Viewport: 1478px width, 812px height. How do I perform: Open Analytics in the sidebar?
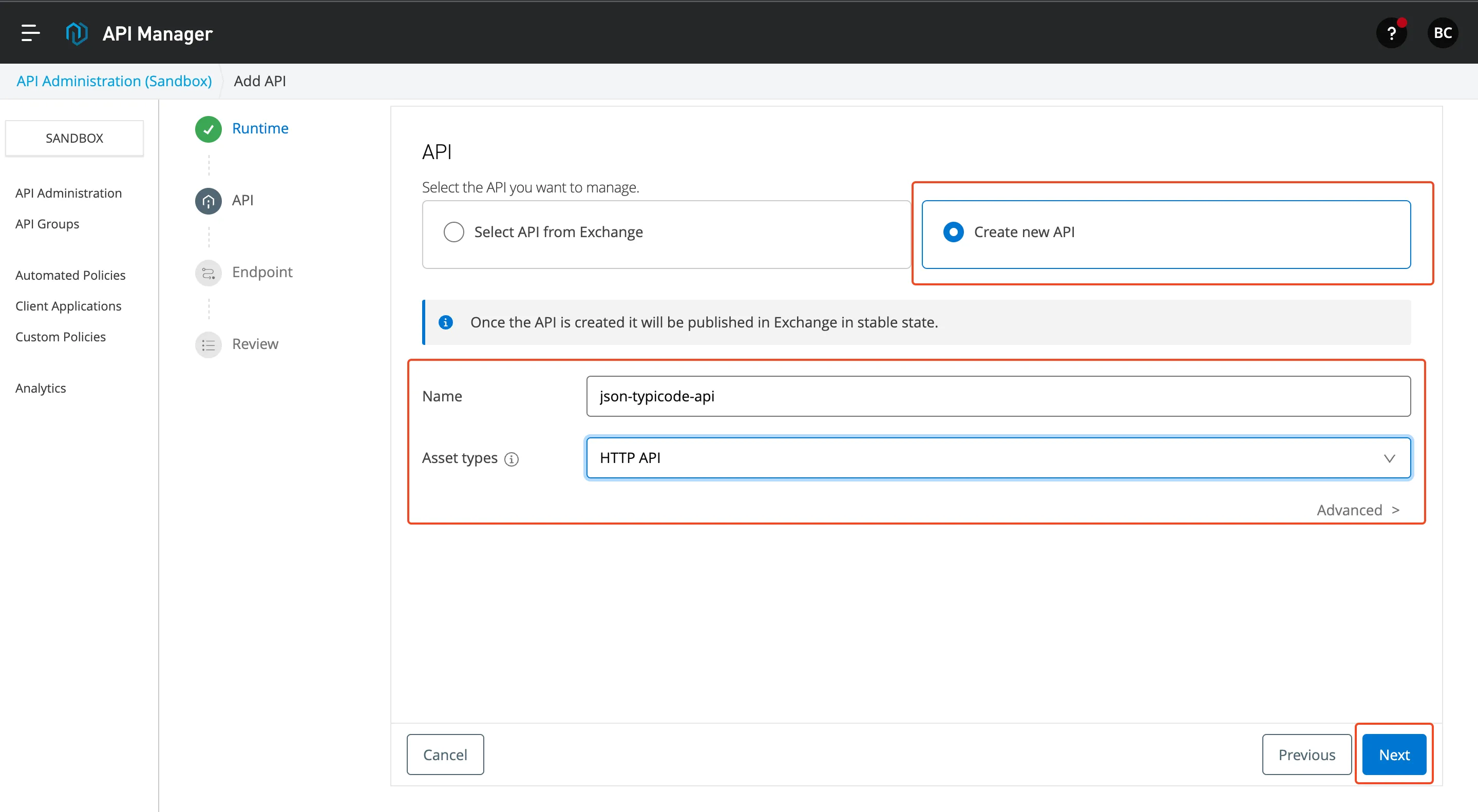(41, 388)
